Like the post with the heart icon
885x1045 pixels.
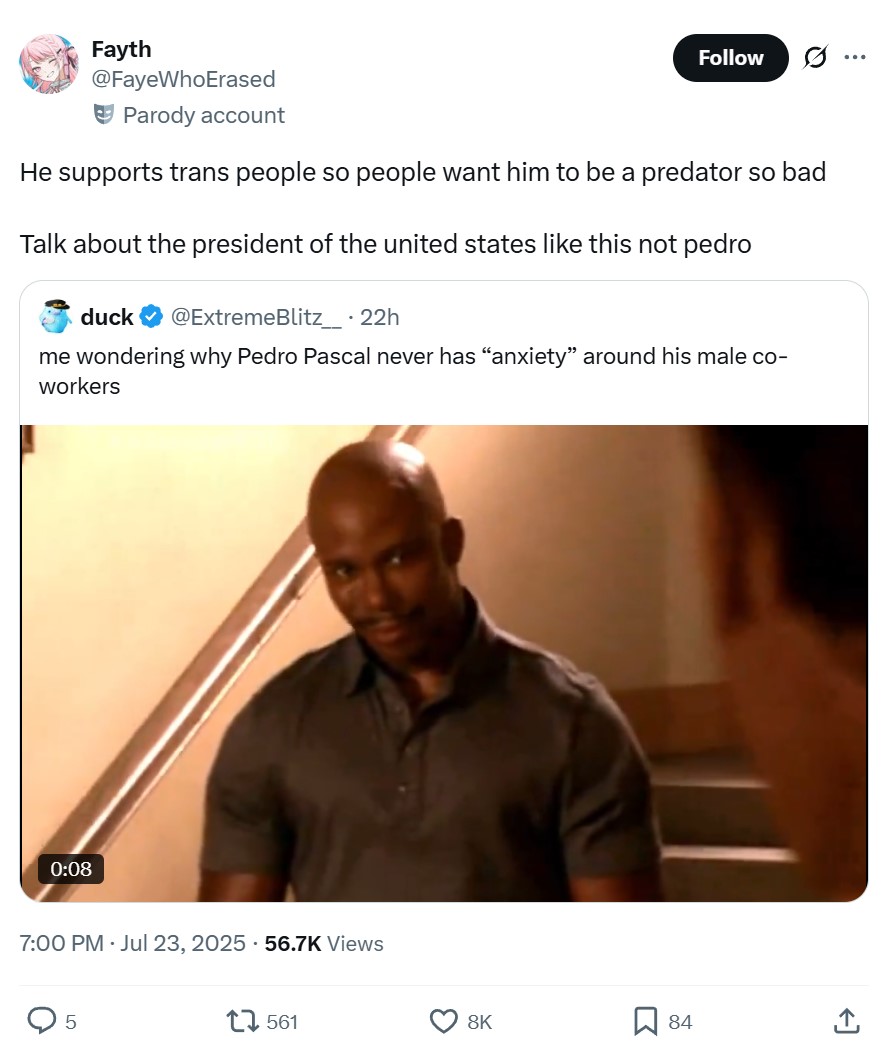(443, 1021)
